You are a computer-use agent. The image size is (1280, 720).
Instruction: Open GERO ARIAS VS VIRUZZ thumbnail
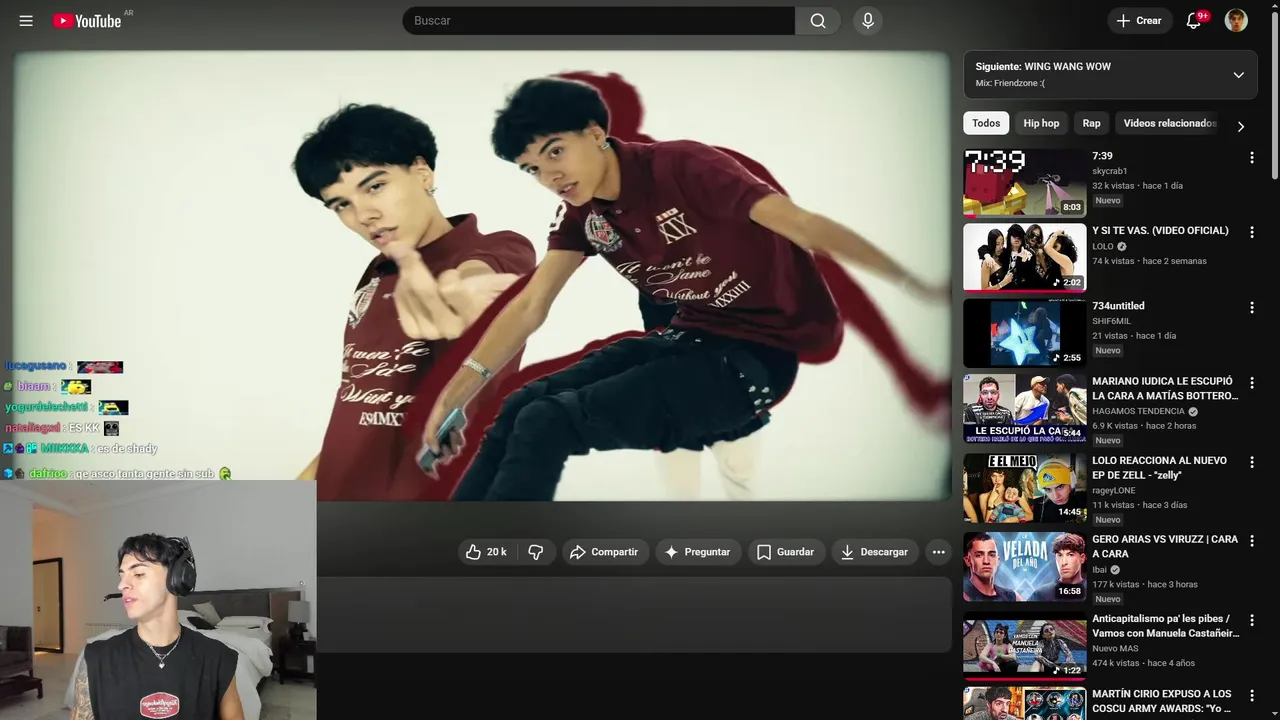[x=1024, y=567]
